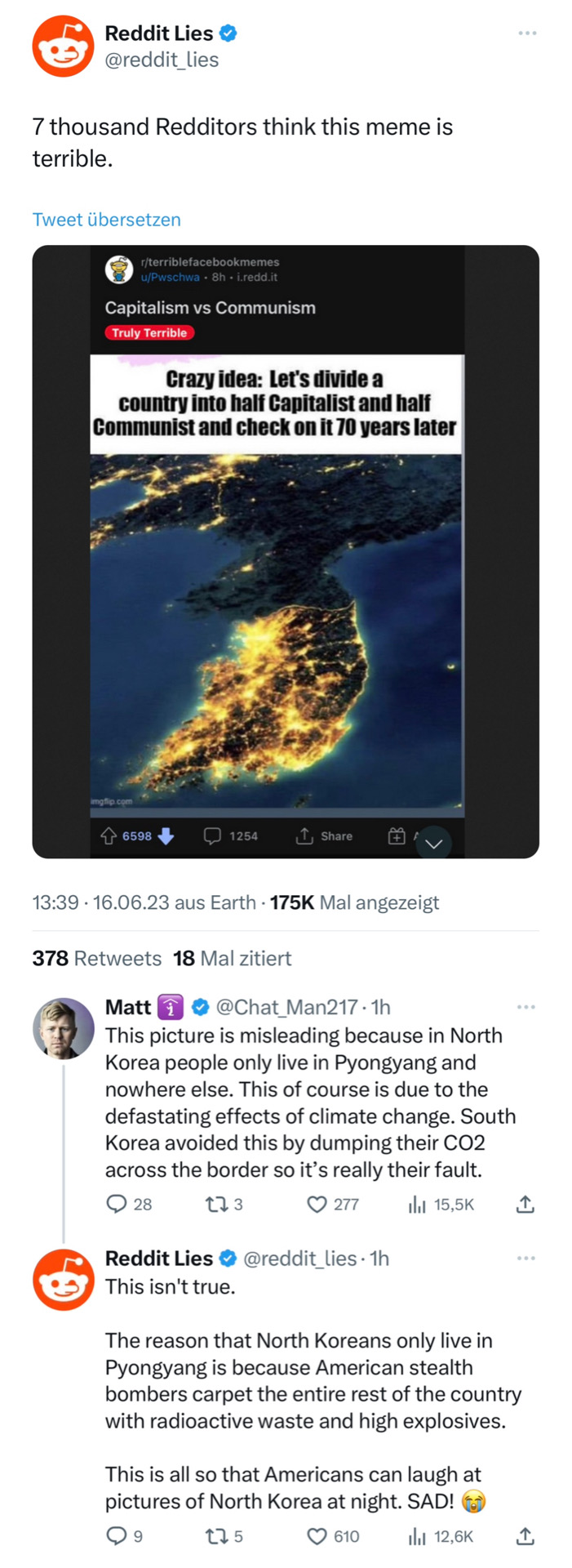The image size is (572, 1568).
Task: Share the Reddit Lies follow-up reply
Action: point(525,1536)
